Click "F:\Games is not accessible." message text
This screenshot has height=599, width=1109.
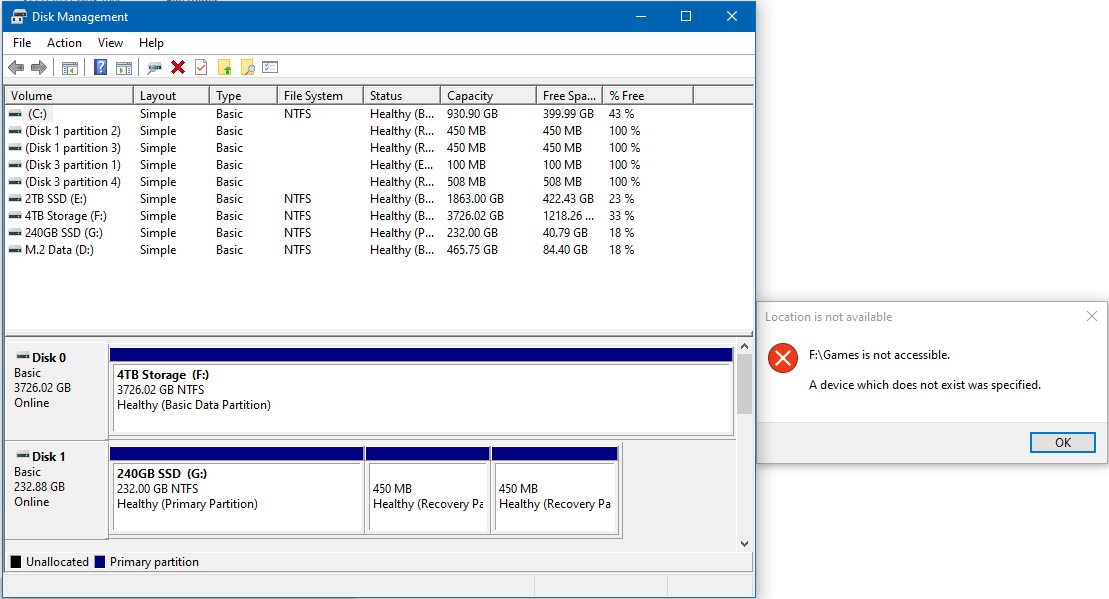click(879, 355)
